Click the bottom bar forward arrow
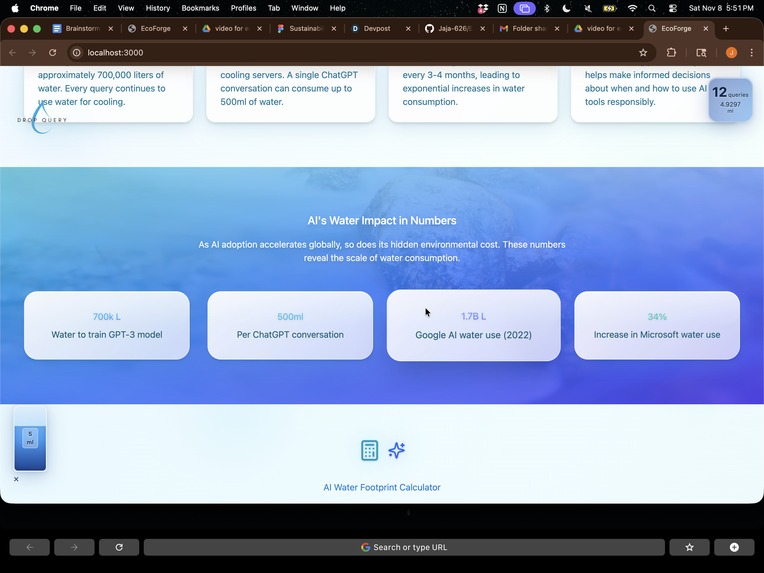Screen dimensions: 764x573 coord(74,547)
